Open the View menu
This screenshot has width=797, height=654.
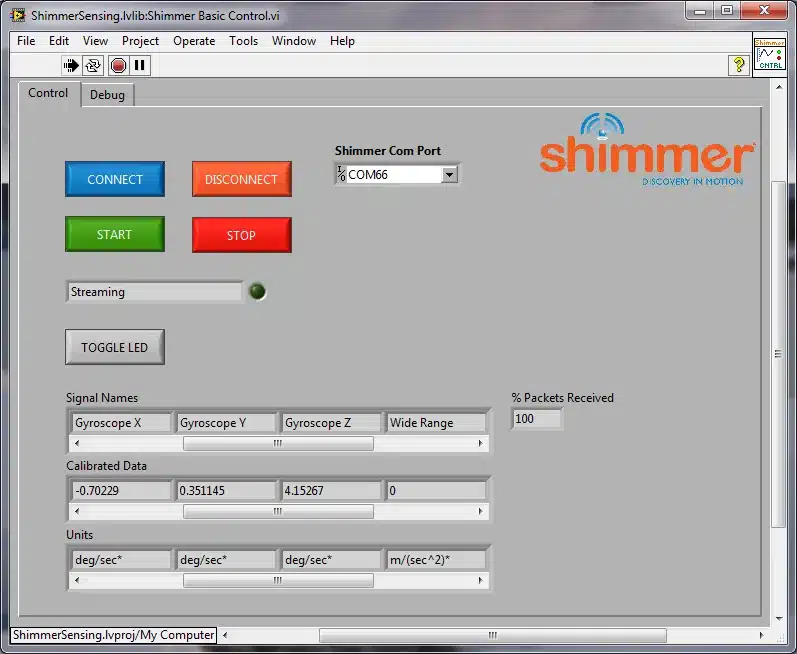[95, 41]
